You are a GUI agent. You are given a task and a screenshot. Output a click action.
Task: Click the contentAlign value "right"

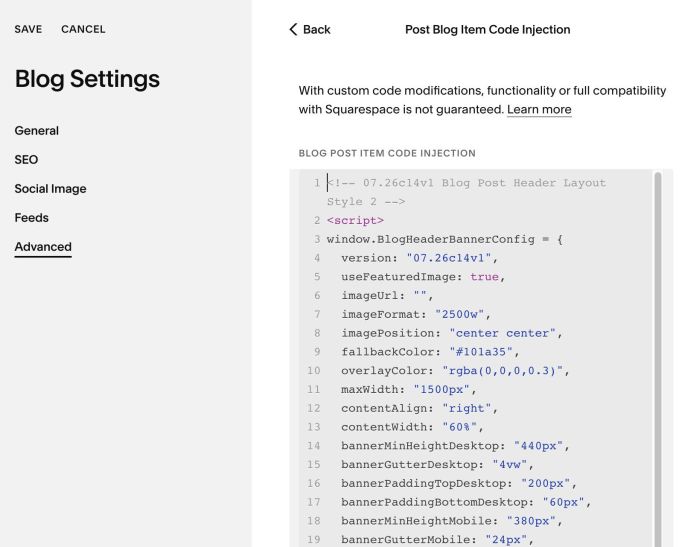click(467, 408)
